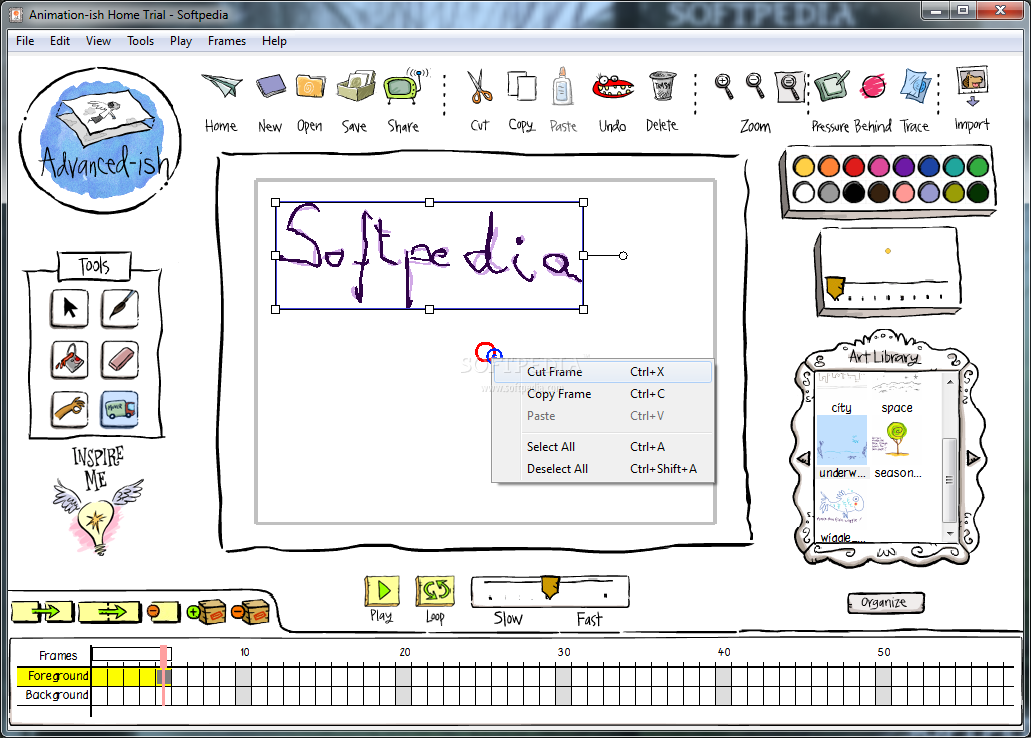Remove a layer with red-minus box icon
The height and width of the screenshot is (738, 1031).
251,612
